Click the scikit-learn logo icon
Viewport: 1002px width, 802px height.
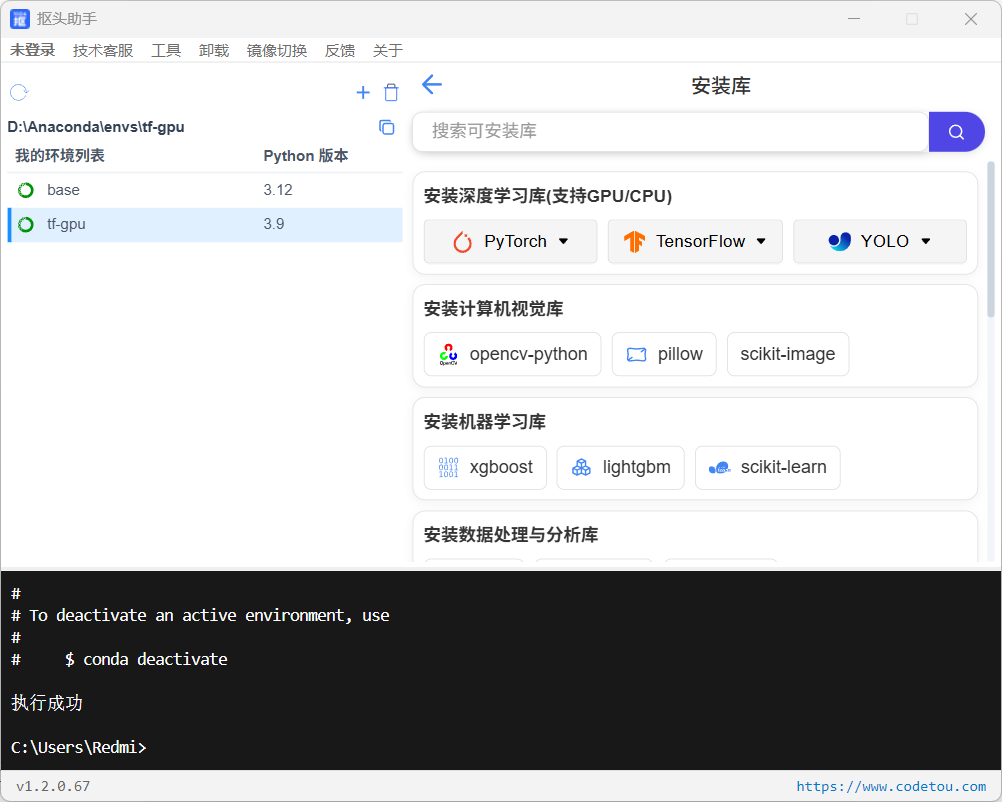pos(720,468)
